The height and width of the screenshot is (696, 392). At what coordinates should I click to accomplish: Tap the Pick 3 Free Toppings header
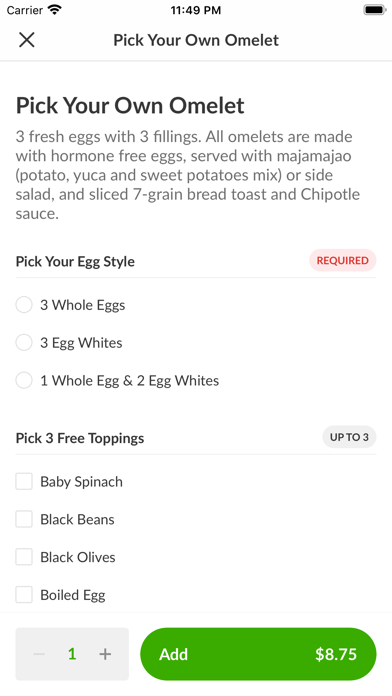pos(80,438)
